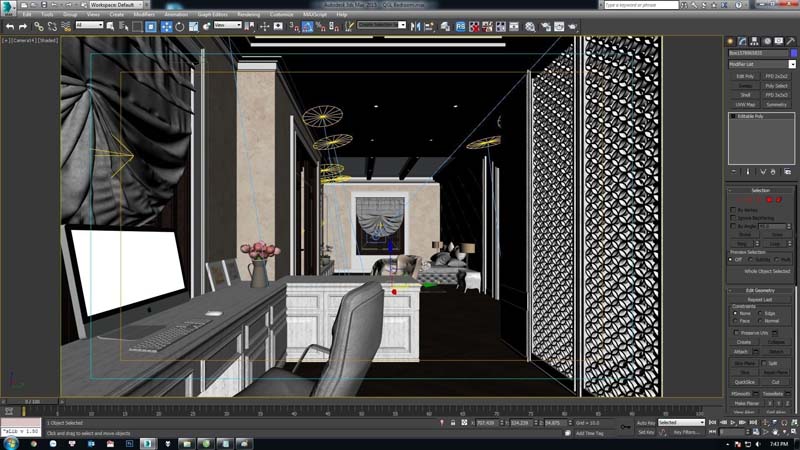Click the QuickSlice button
The height and width of the screenshot is (450, 800).
point(744,381)
